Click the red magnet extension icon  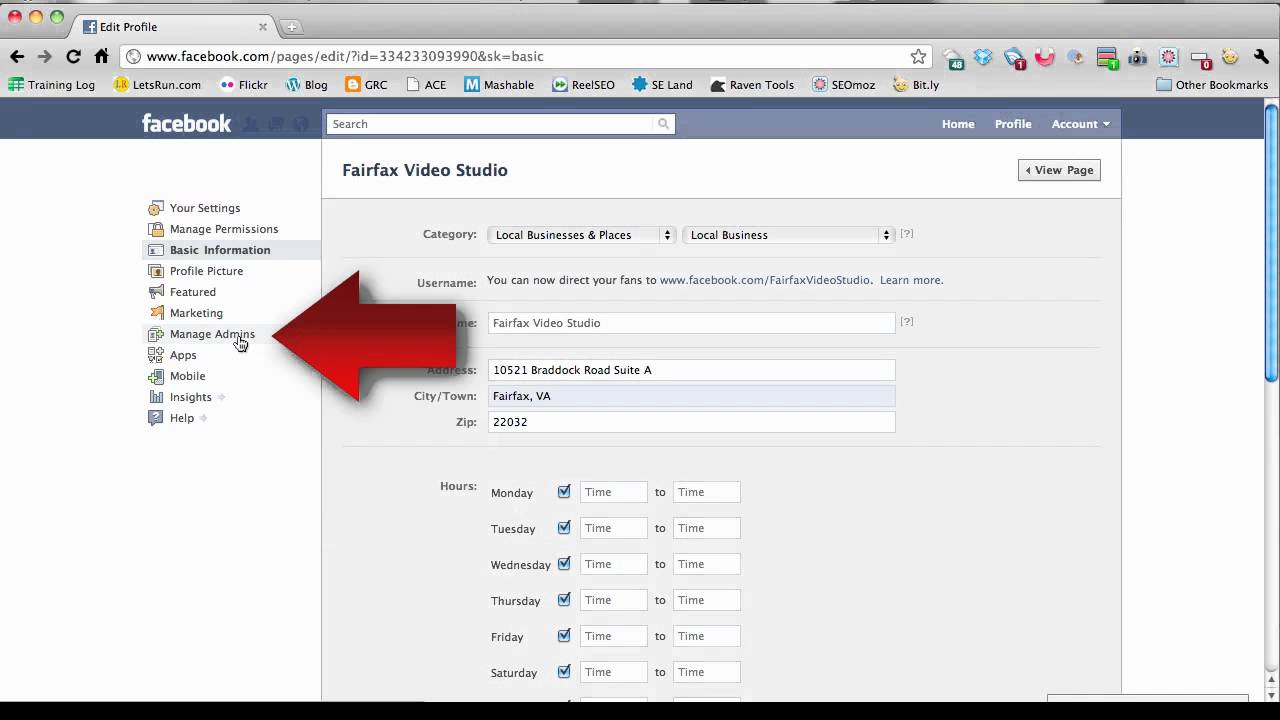click(x=1045, y=57)
